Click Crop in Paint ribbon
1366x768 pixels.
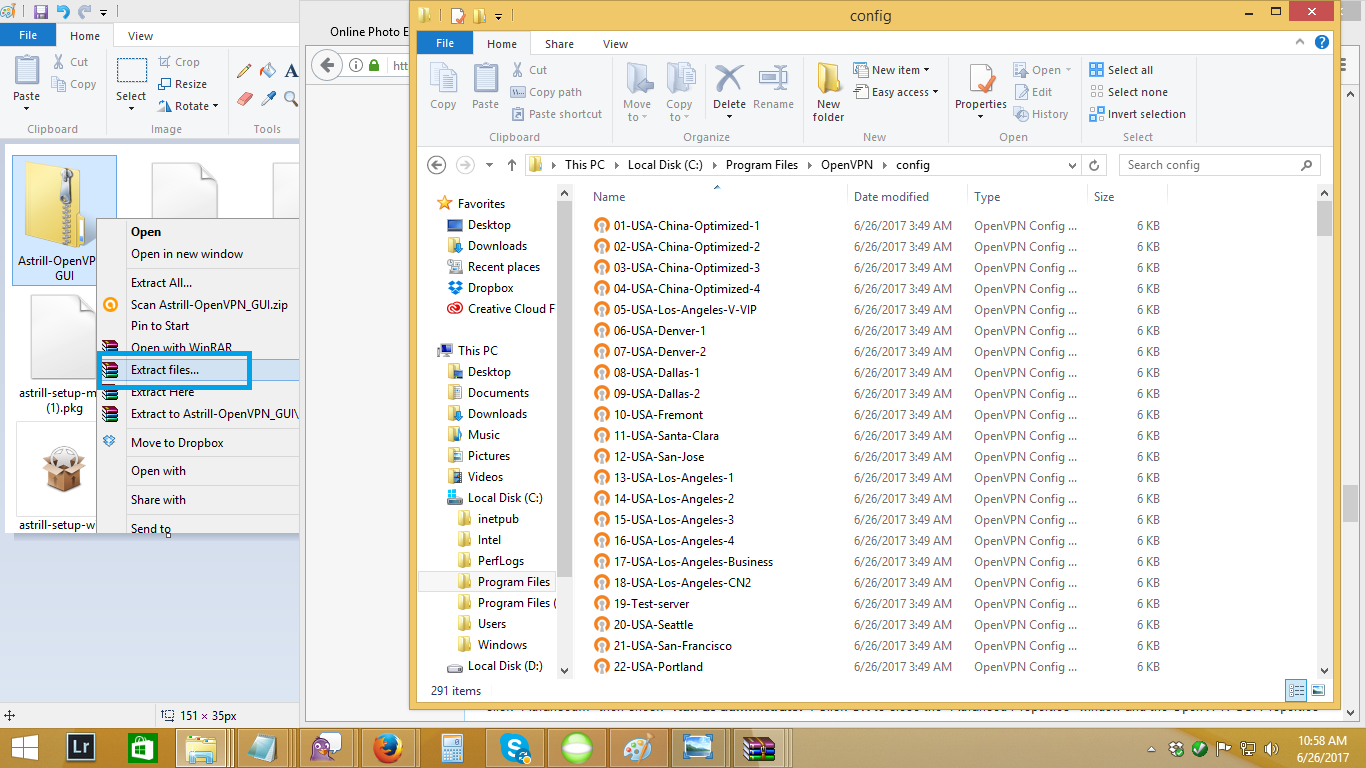[178, 62]
